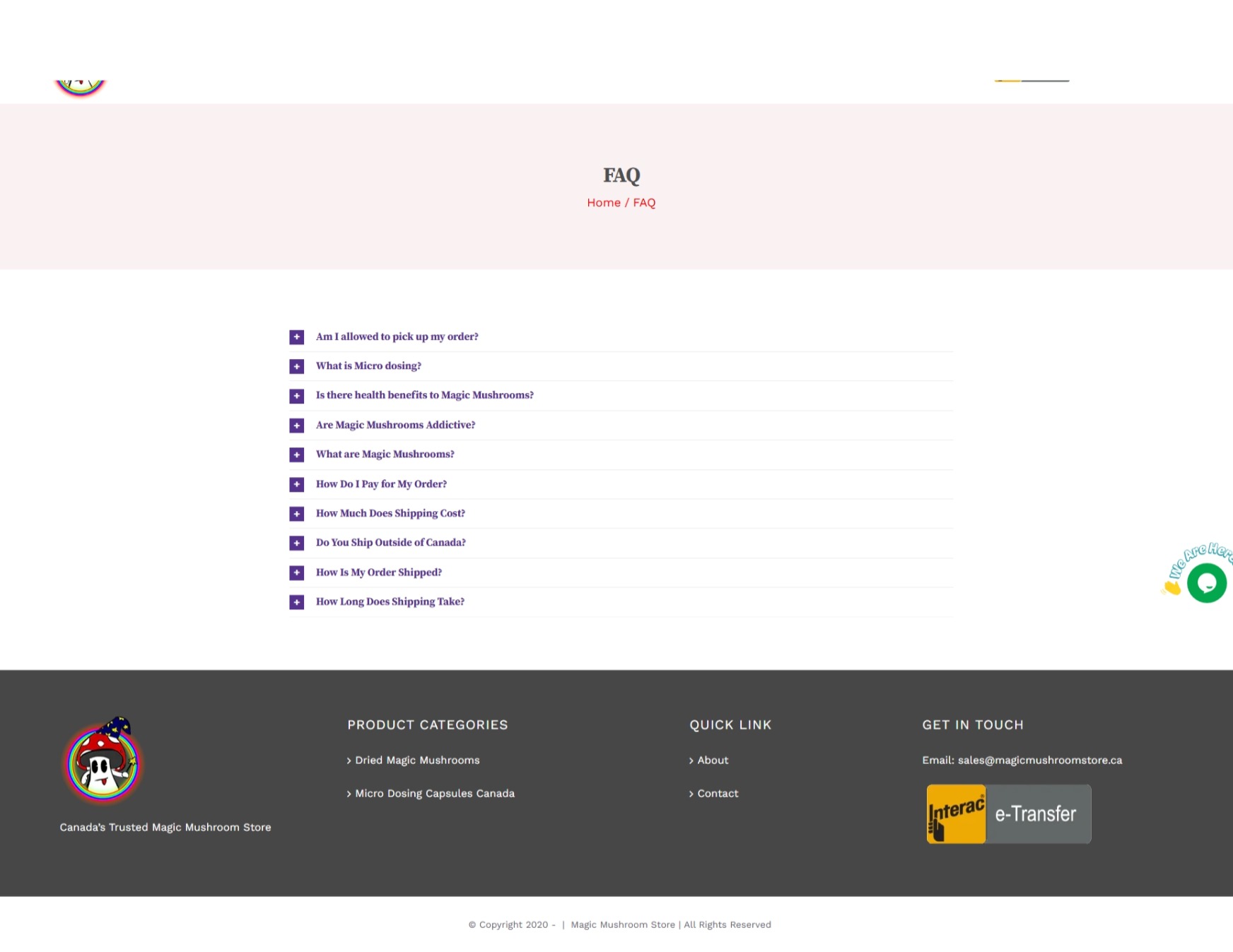Open the green live chat bubble
Screen dimensions: 1233x952
point(1206,583)
